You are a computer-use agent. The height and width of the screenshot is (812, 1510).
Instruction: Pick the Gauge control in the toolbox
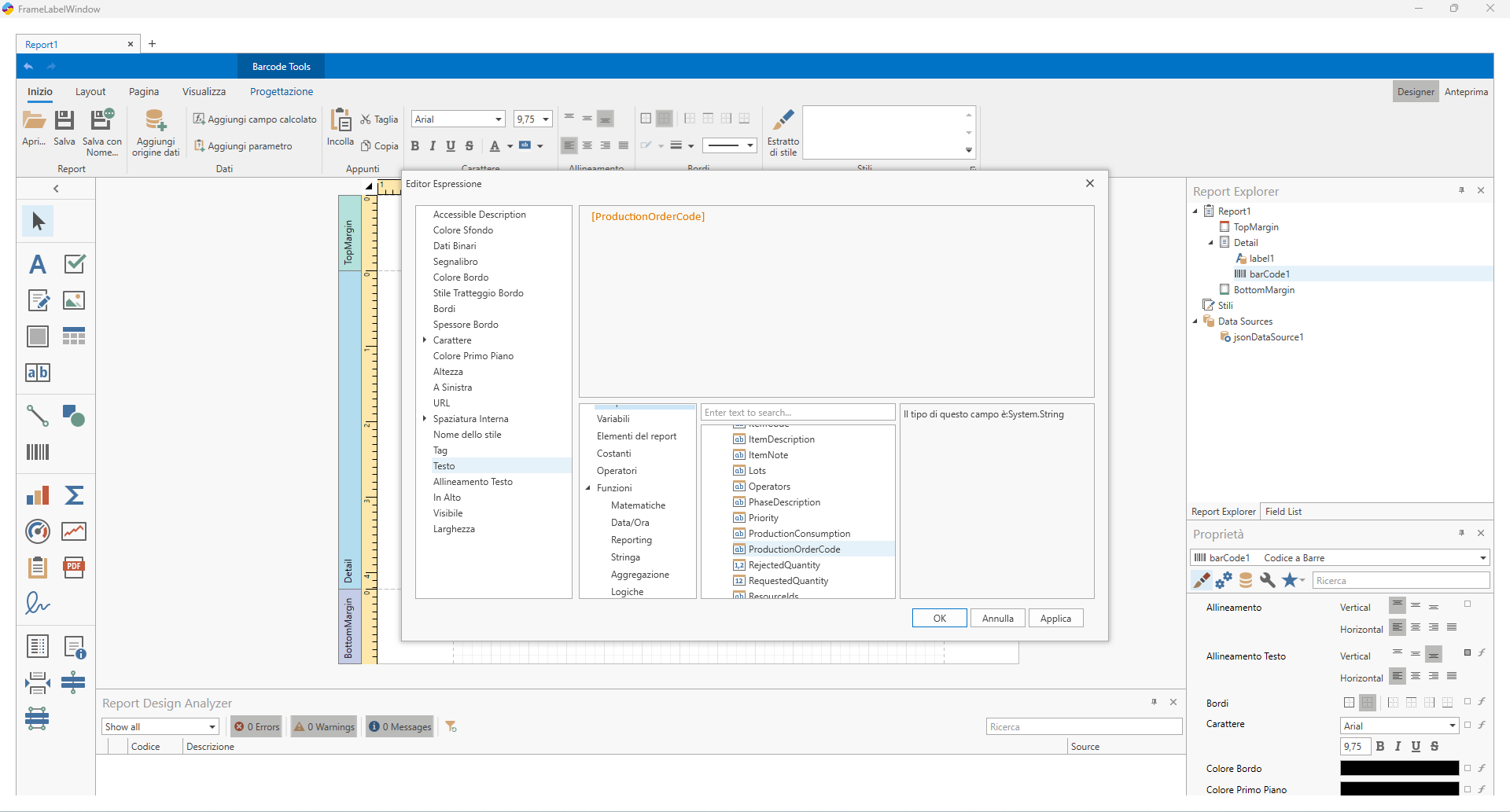click(x=38, y=531)
